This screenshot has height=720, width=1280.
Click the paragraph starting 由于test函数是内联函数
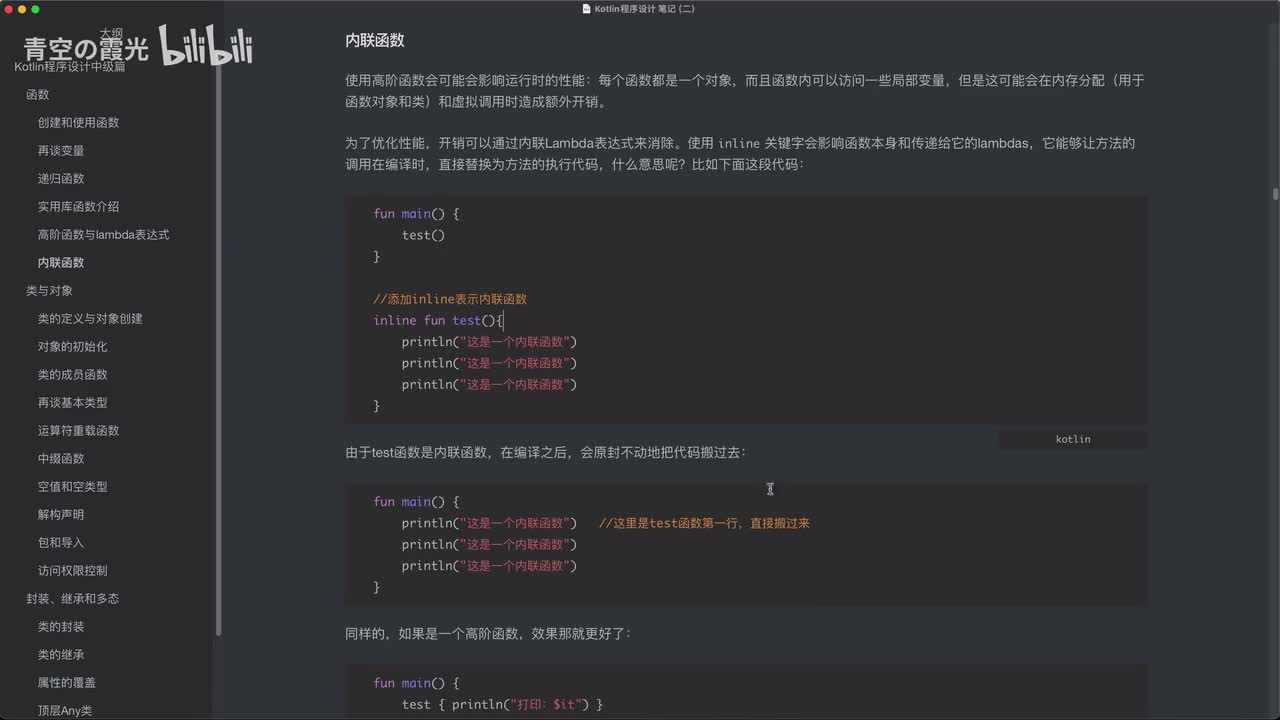pos(545,453)
